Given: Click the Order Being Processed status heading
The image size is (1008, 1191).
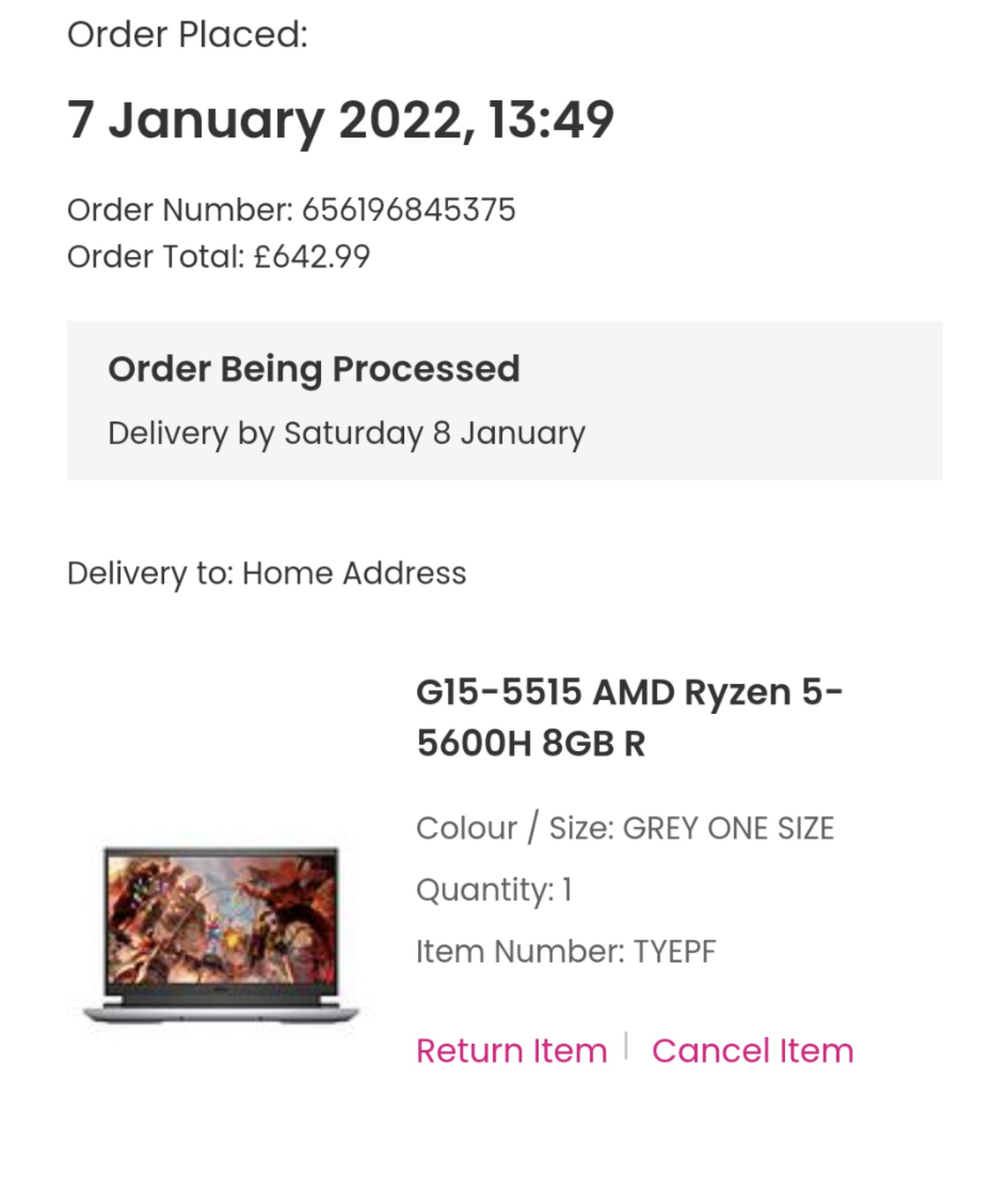Looking at the screenshot, I should pyautogui.click(x=314, y=369).
